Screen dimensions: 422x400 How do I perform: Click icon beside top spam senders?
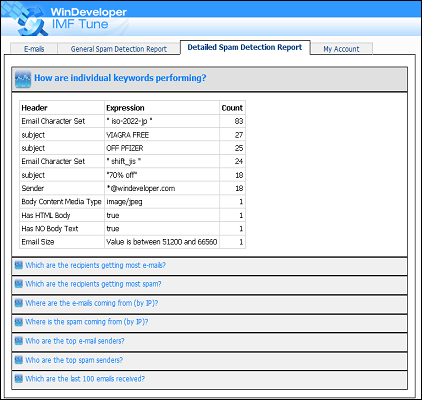pyautogui.click(x=19, y=360)
